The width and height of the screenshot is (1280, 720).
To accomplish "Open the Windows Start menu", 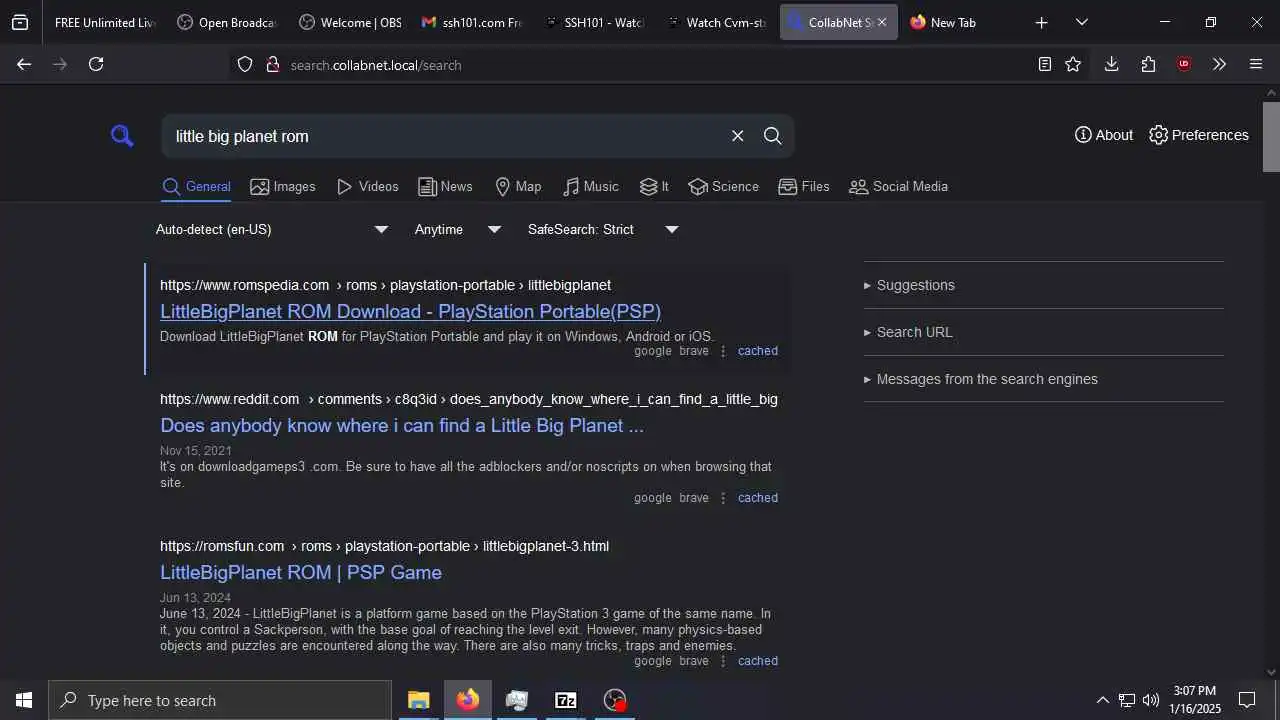I will [x=24, y=700].
